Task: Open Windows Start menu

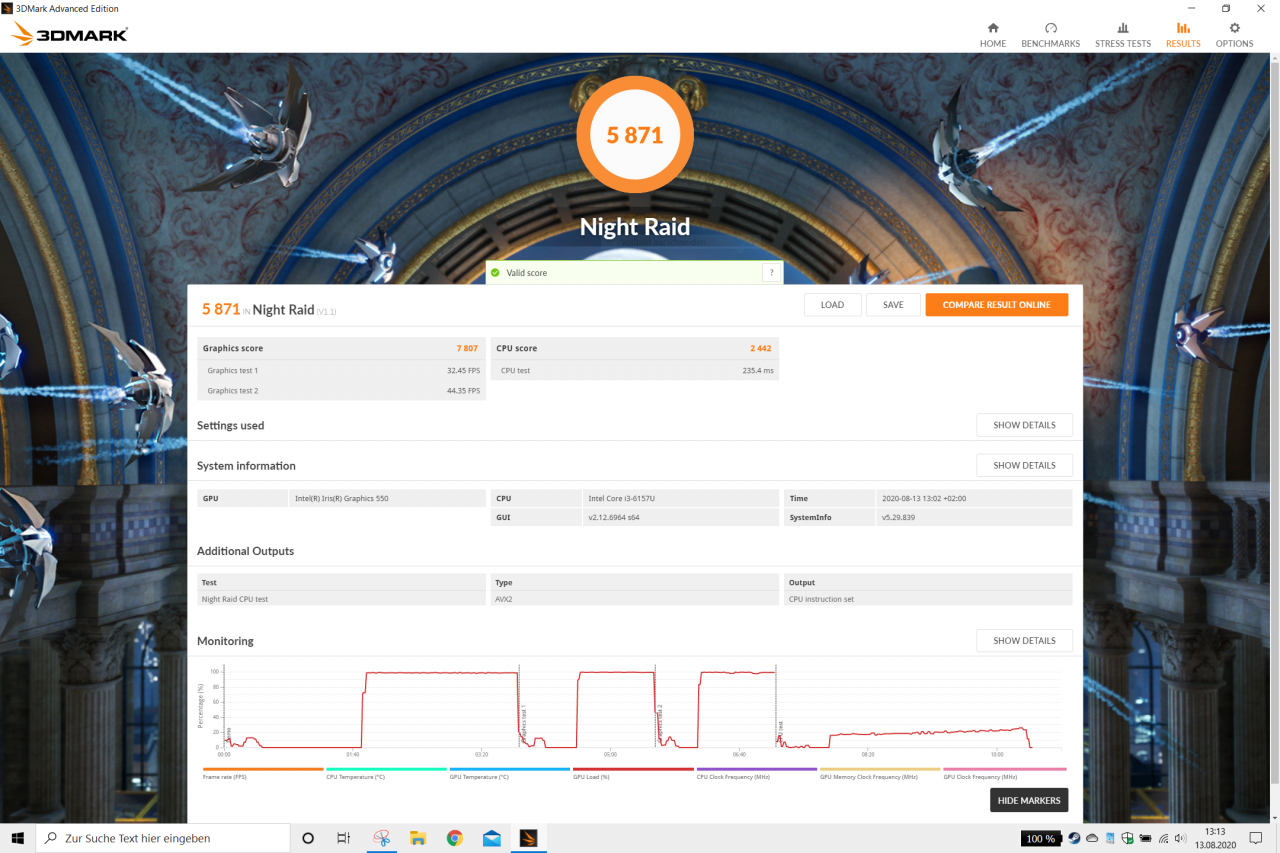Action: (x=17, y=838)
